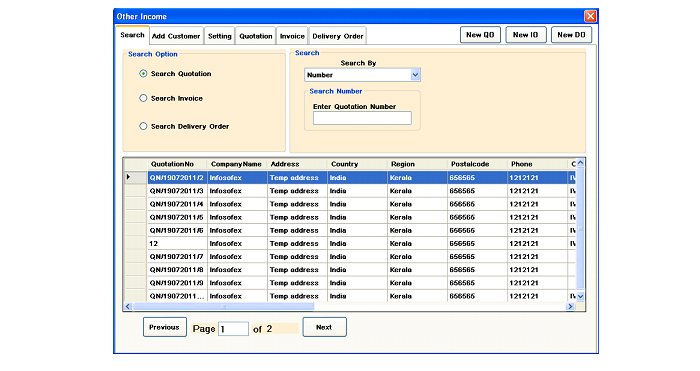Select the QN/19072011/5 row
The image size is (700, 371).
(350, 217)
